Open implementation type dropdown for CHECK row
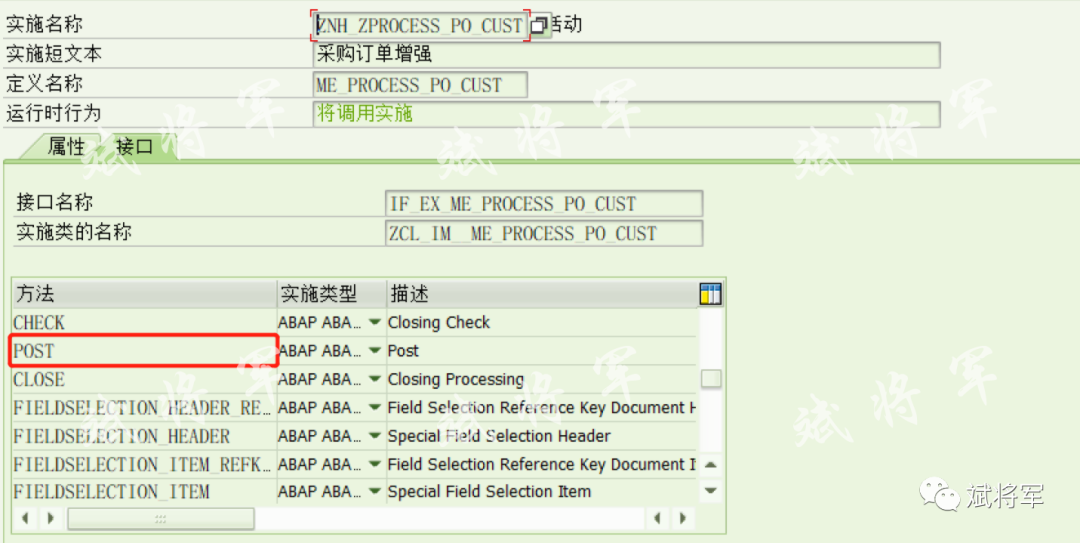This screenshot has height=543, width=1080. coord(375,322)
